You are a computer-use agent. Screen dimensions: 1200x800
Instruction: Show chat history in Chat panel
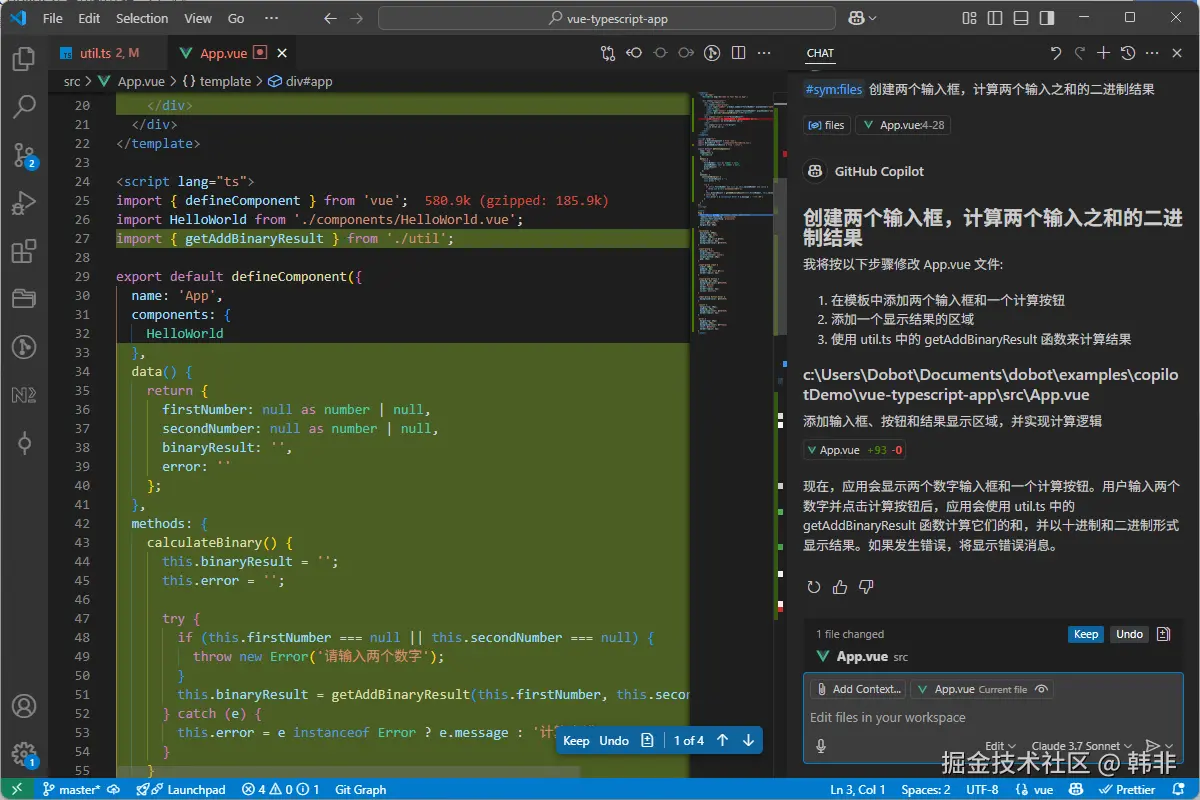point(1128,53)
